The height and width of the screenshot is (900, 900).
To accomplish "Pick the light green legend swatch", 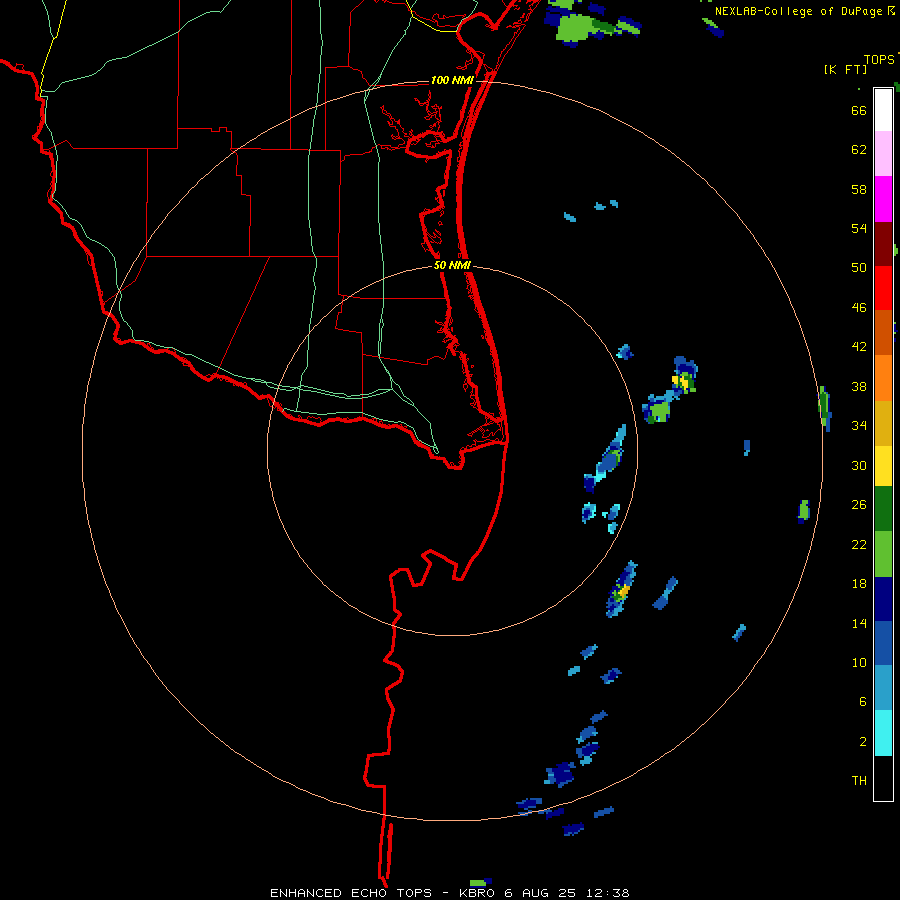I will point(883,554).
